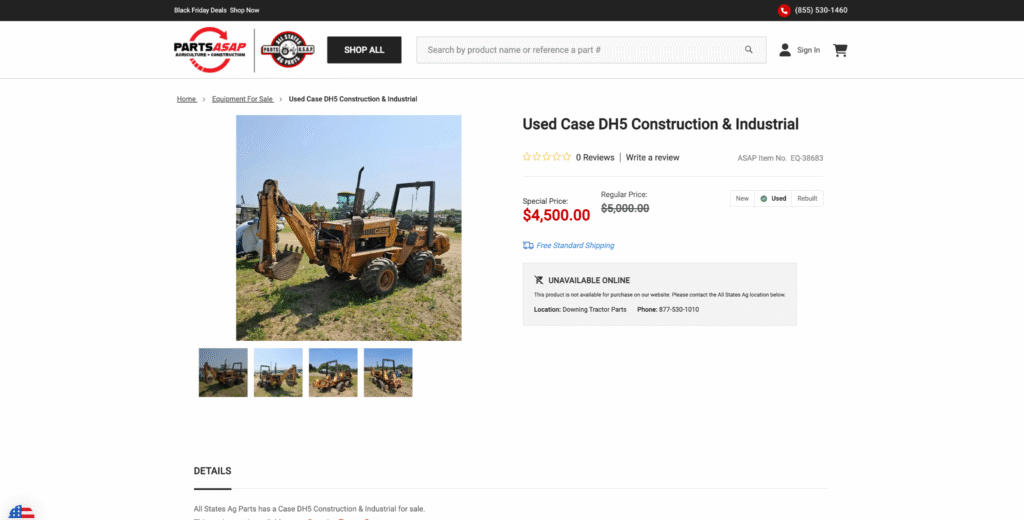Image resolution: width=1024 pixels, height=520 pixels.
Task: Click the star rating row
Action: pyautogui.click(x=547, y=157)
